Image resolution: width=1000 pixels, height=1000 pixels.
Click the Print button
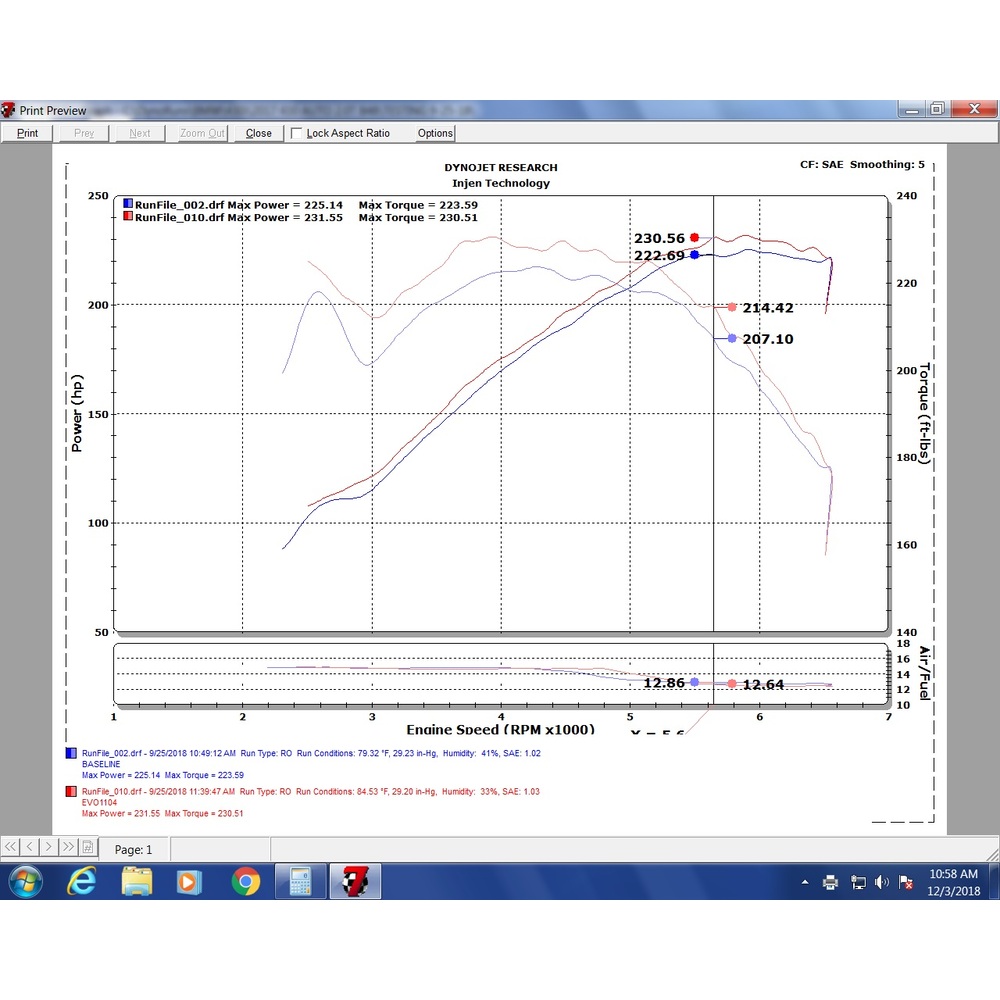click(27, 133)
